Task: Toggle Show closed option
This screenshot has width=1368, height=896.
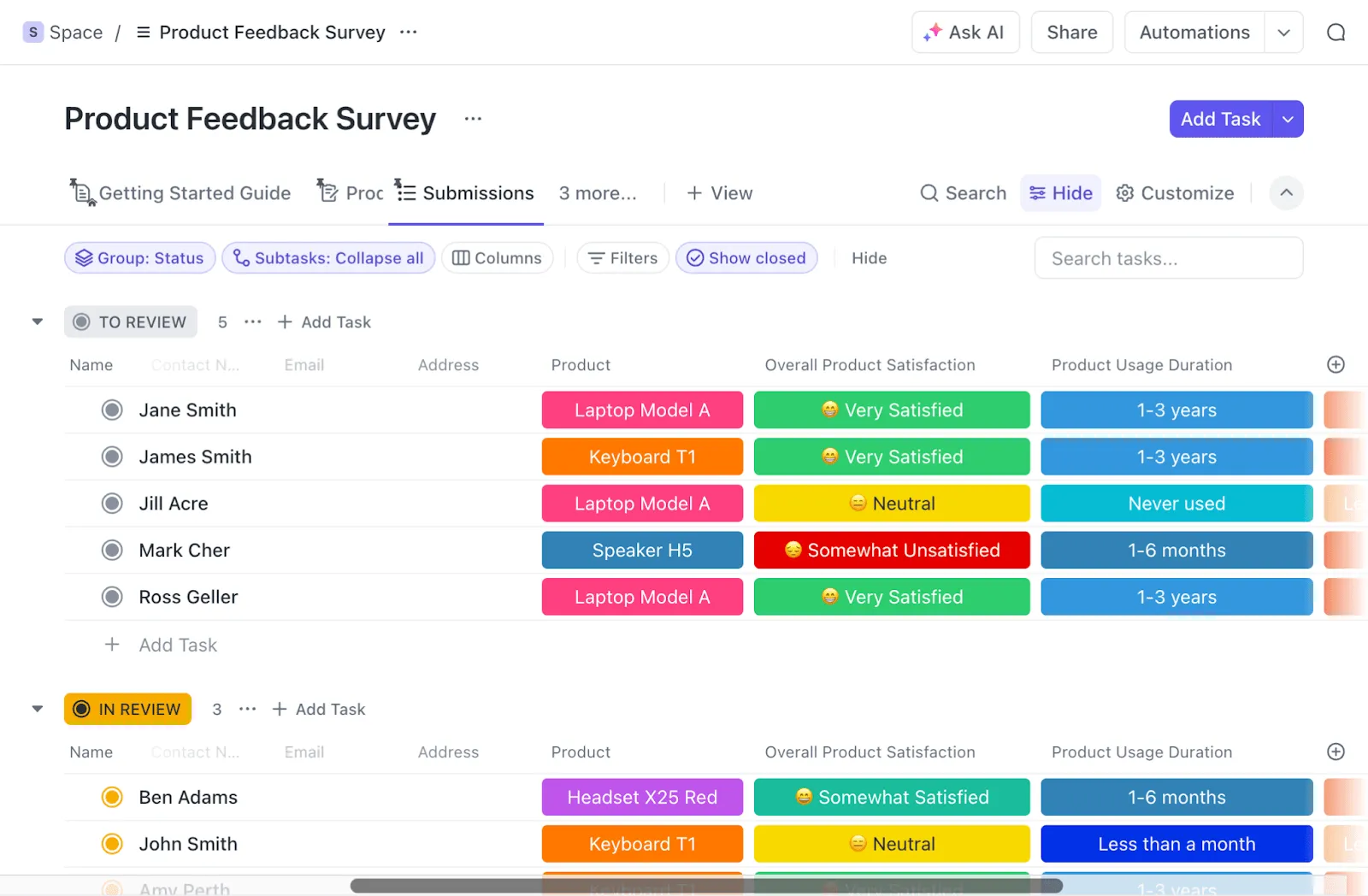Action: pyautogui.click(x=746, y=258)
